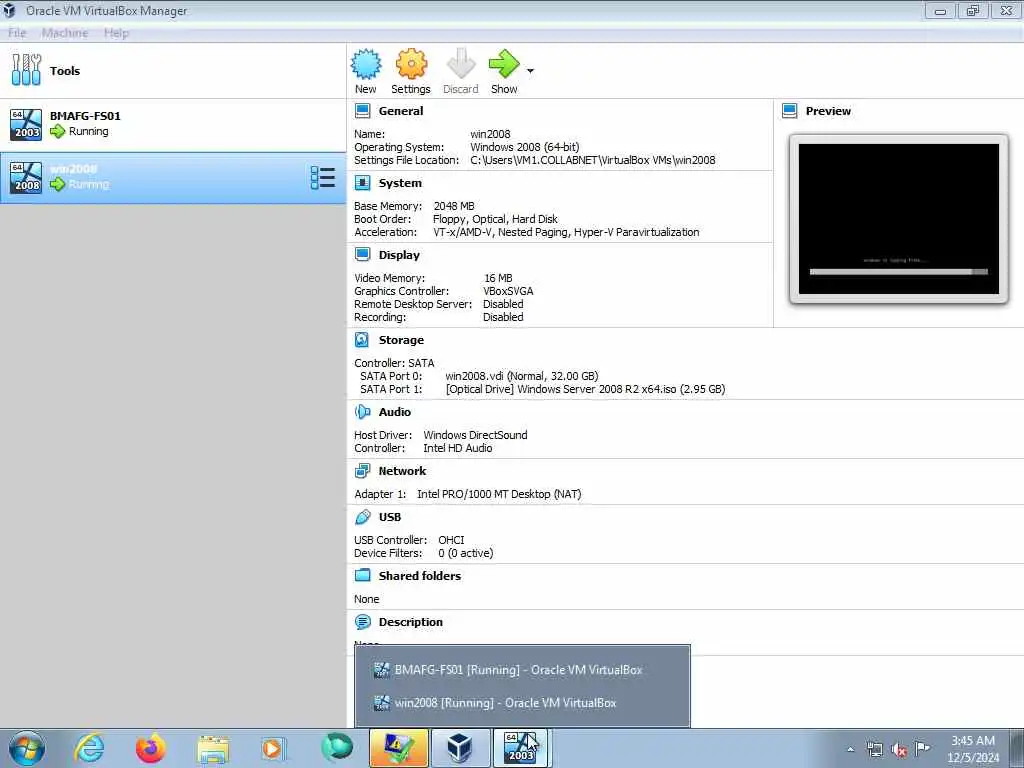Image resolution: width=1024 pixels, height=768 pixels.
Task: Open the Network section header
Action: click(x=402, y=471)
